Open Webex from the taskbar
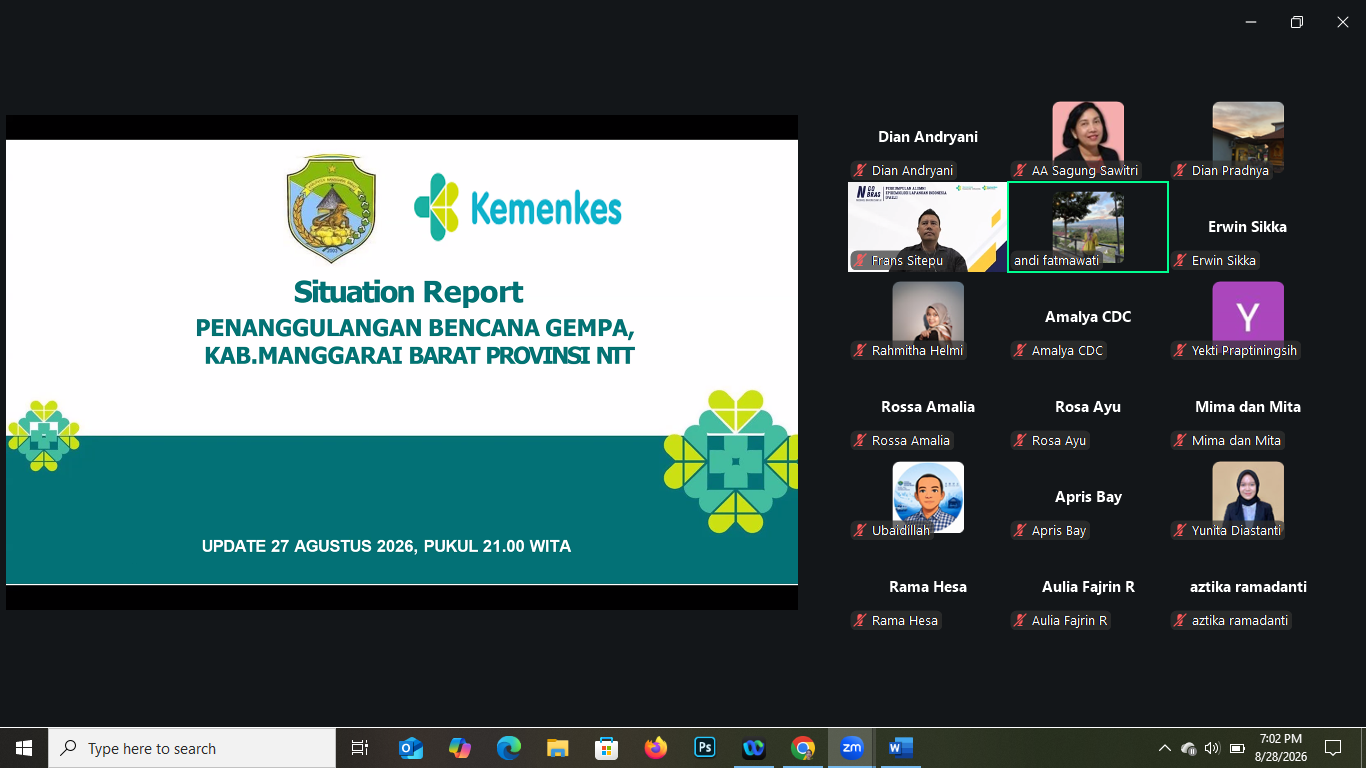 coord(754,748)
